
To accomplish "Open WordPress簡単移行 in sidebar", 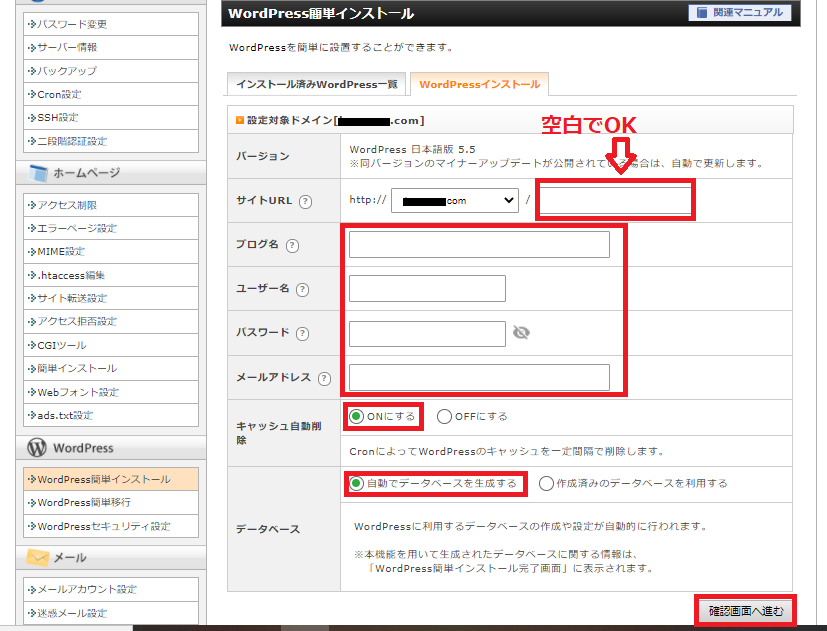I will pos(111,503).
